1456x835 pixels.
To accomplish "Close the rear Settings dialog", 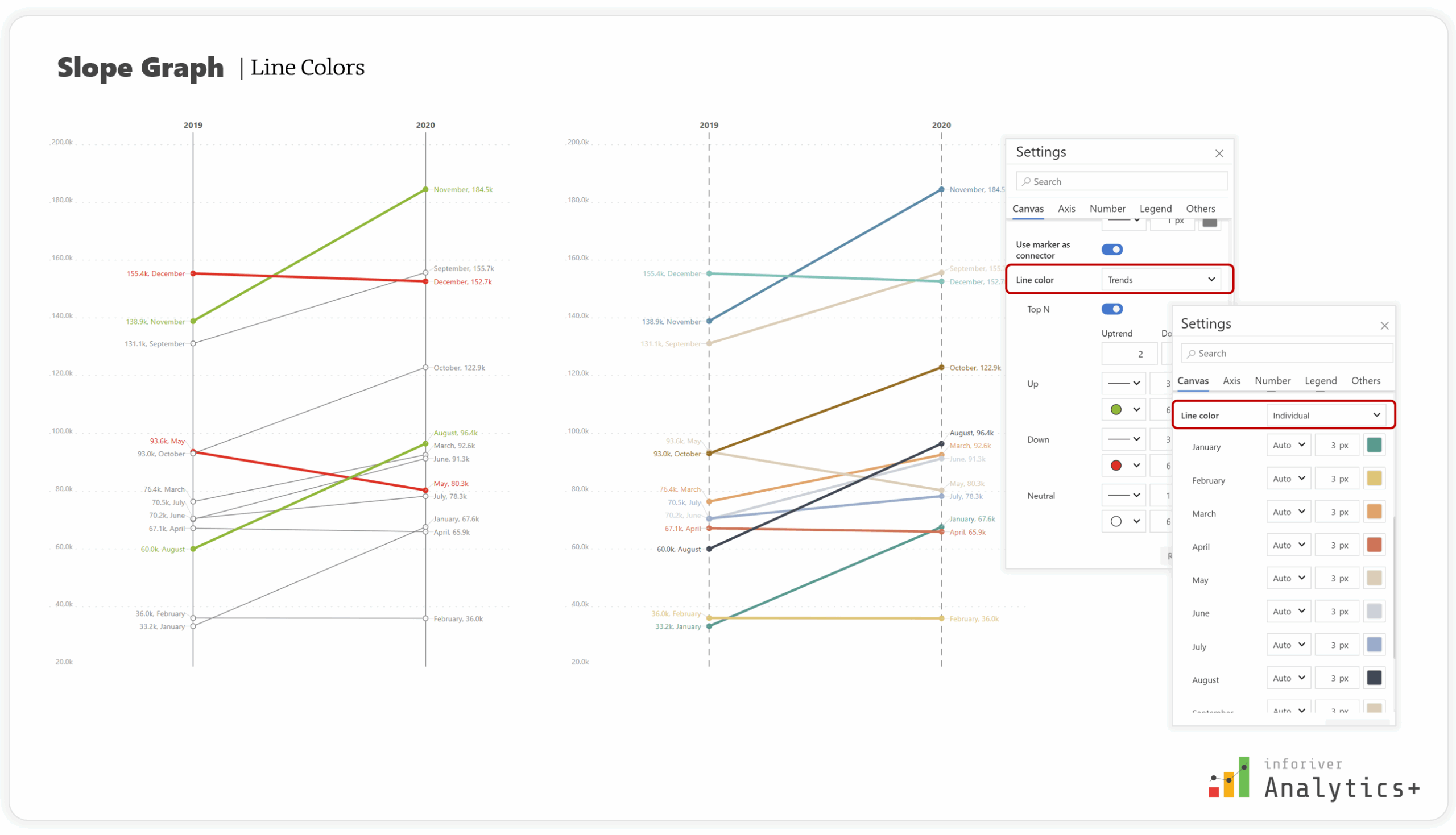I will pyautogui.click(x=1219, y=153).
